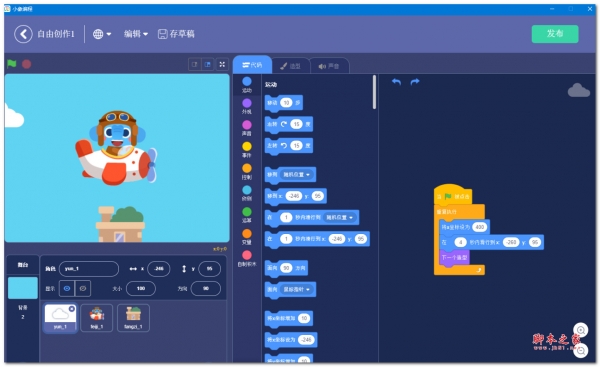Show sprite with the eye toggle
This screenshot has width=600, height=367.
pos(67,288)
